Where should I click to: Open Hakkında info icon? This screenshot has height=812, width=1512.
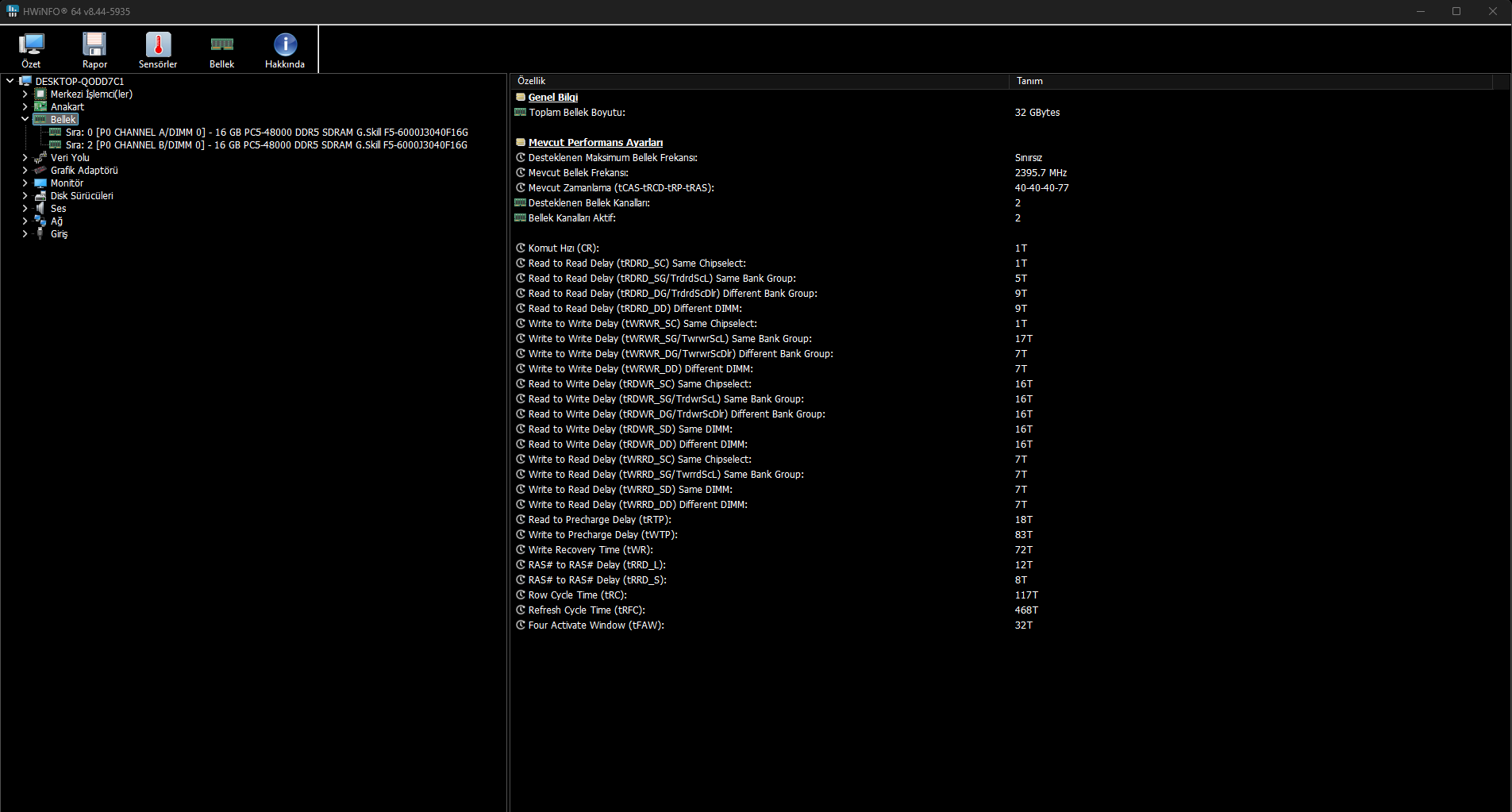[285, 45]
